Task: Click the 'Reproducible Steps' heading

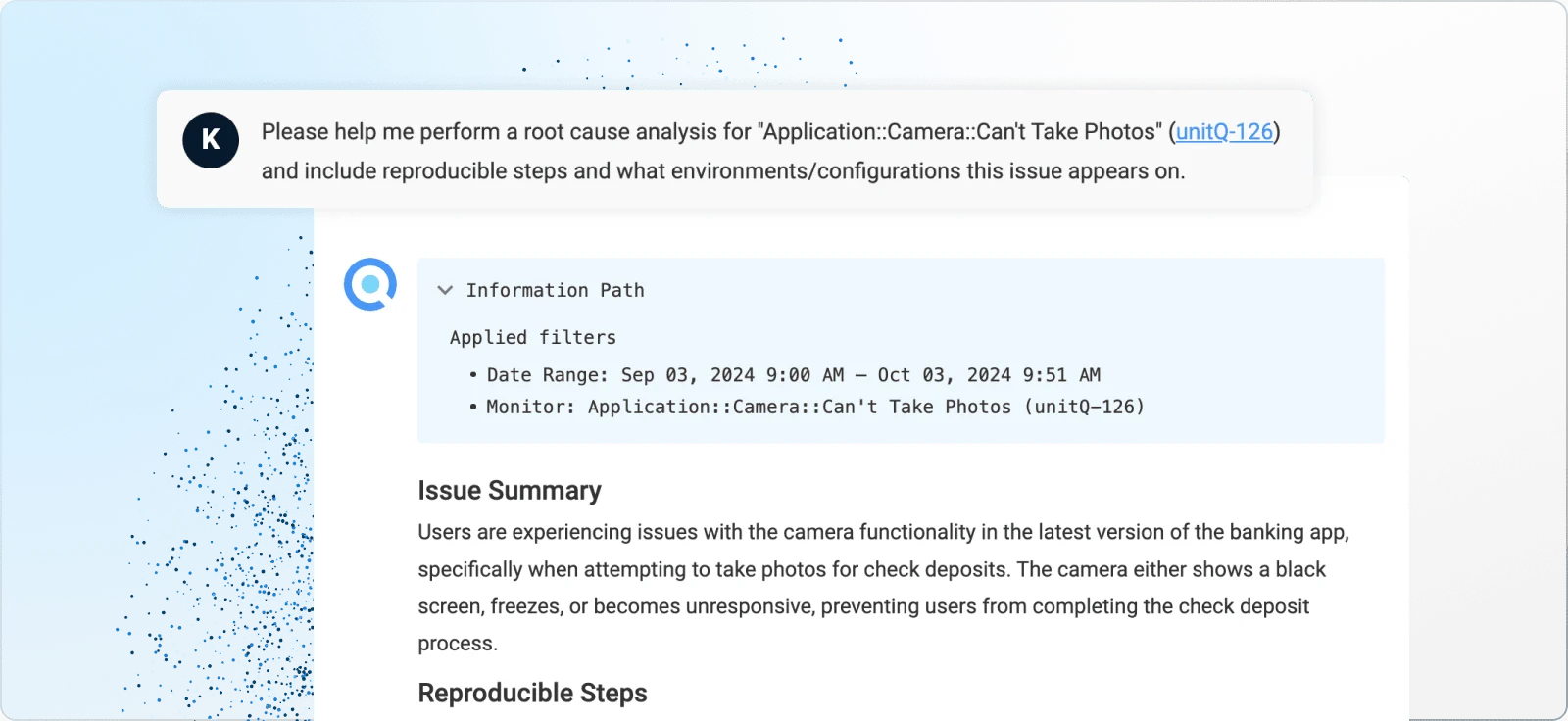Action: pos(532,693)
